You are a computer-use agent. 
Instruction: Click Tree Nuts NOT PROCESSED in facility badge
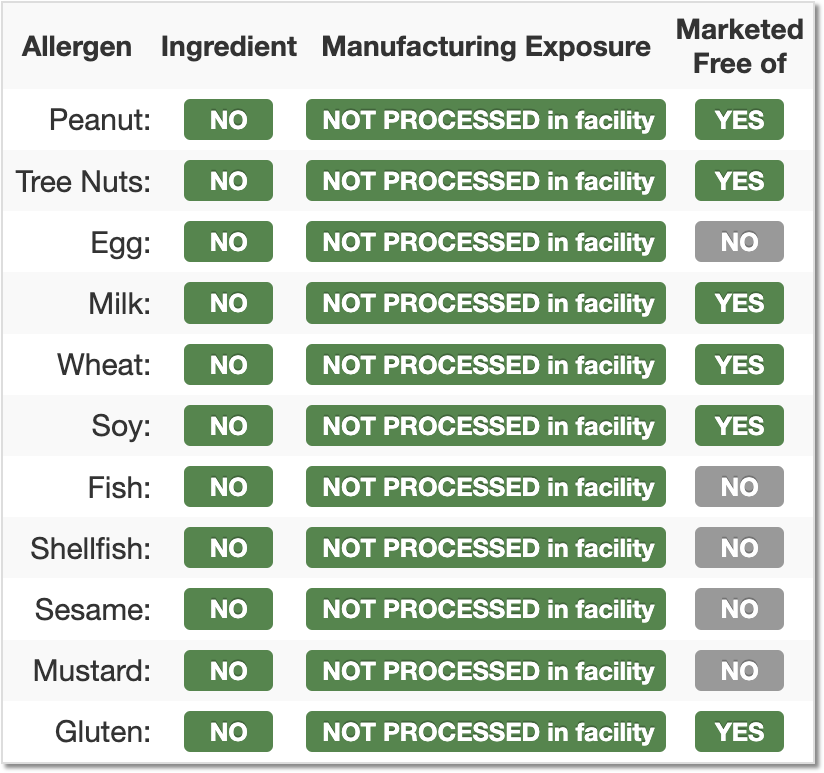(x=486, y=181)
